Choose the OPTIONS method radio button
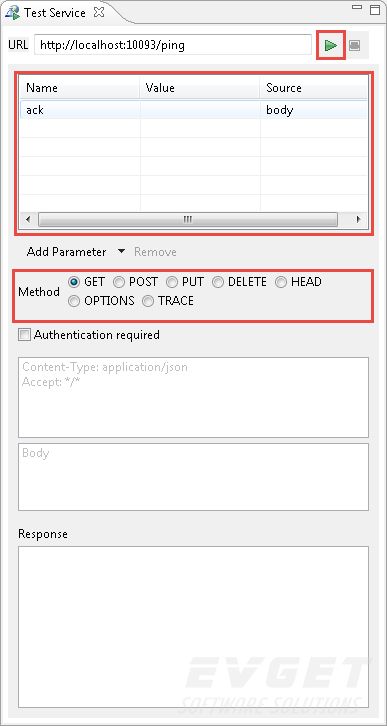Screen dimensions: 387x726 74,301
